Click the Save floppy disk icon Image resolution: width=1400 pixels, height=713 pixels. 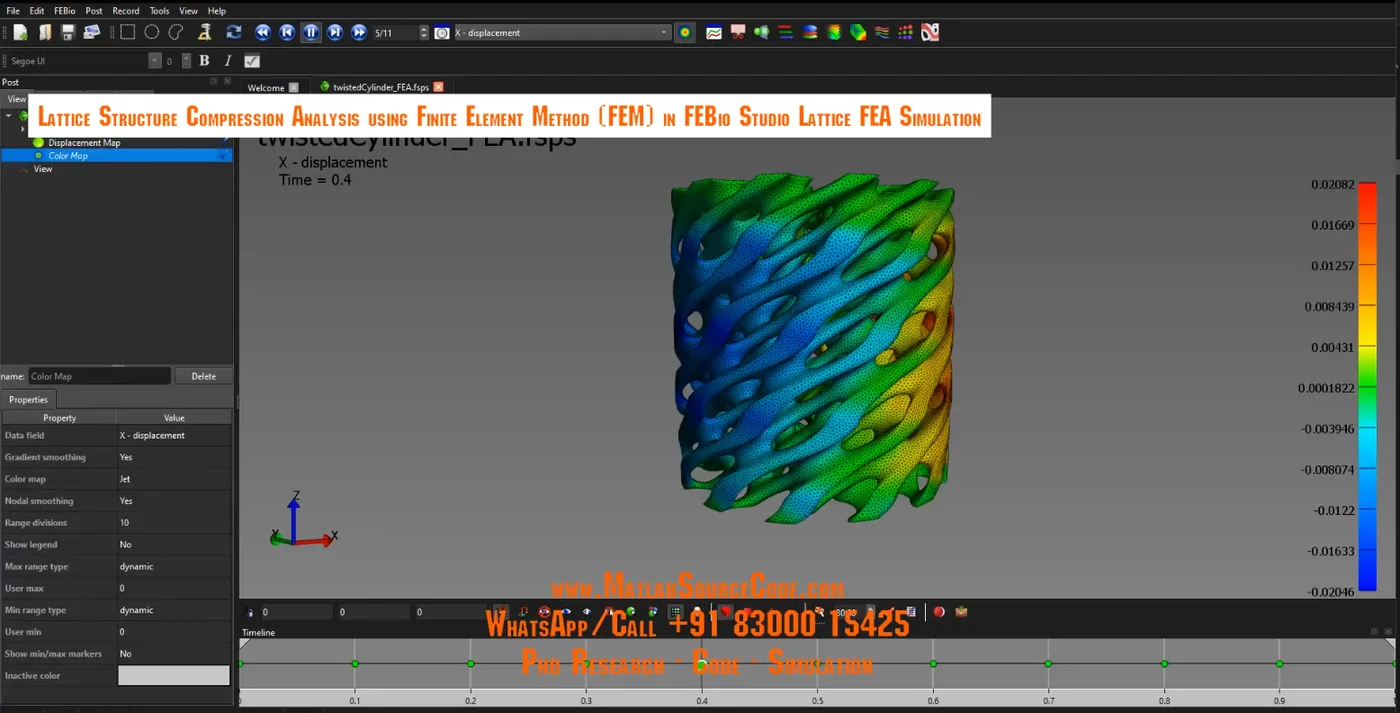tap(68, 33)
